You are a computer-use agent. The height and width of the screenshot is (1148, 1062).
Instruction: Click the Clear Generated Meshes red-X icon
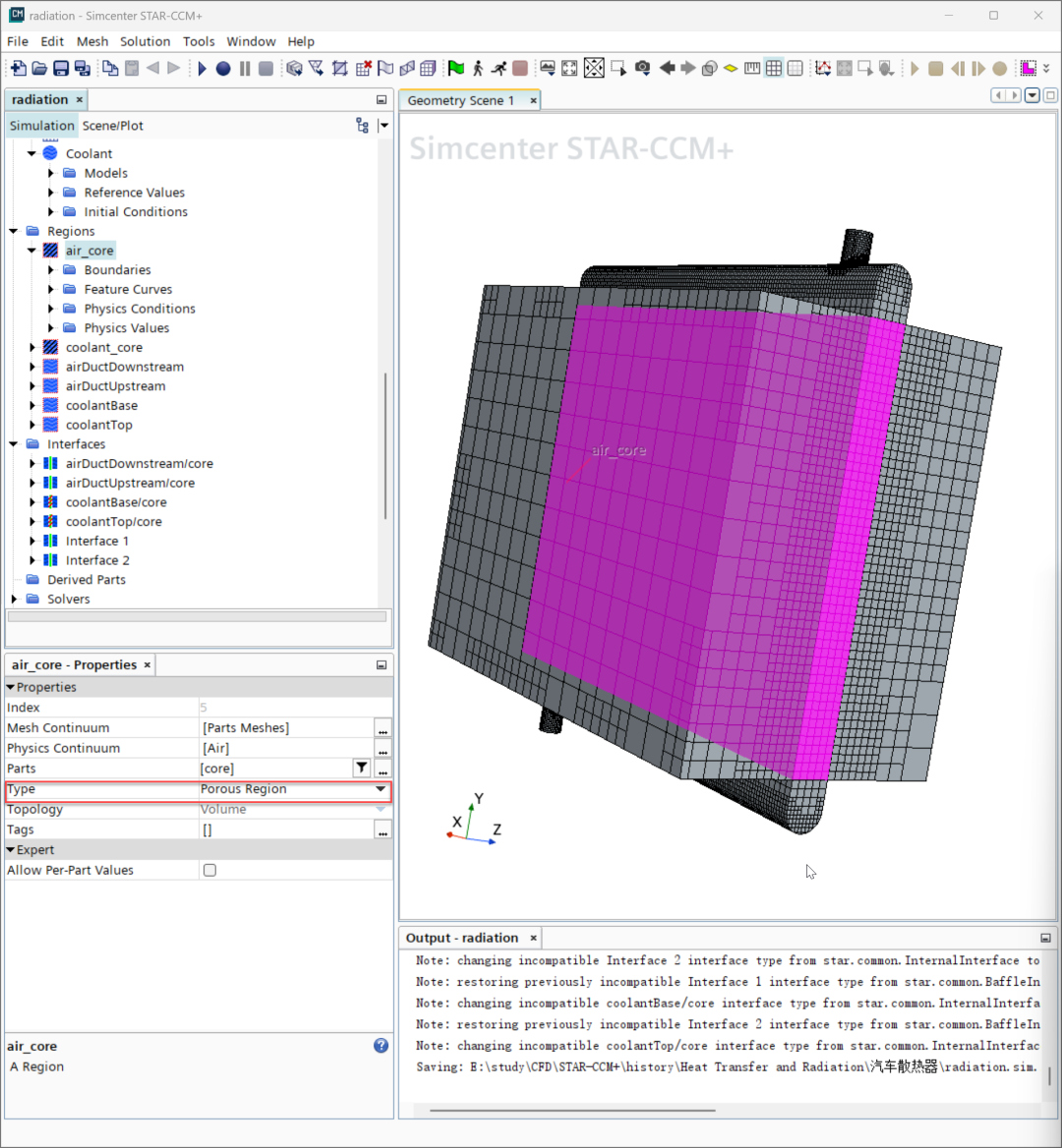click(x=363, y=69)
